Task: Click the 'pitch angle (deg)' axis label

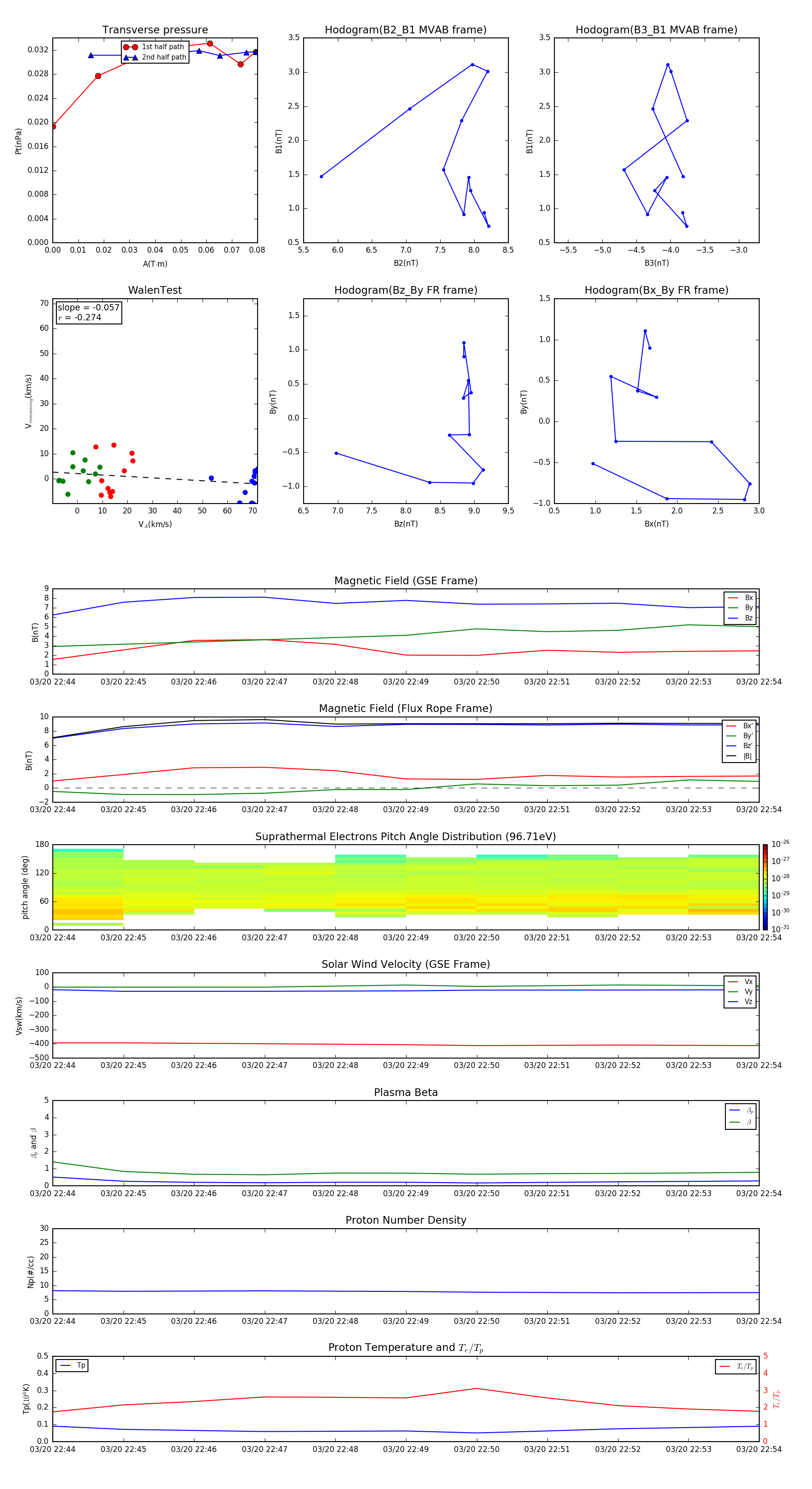Action: click(x=25, y=887)
